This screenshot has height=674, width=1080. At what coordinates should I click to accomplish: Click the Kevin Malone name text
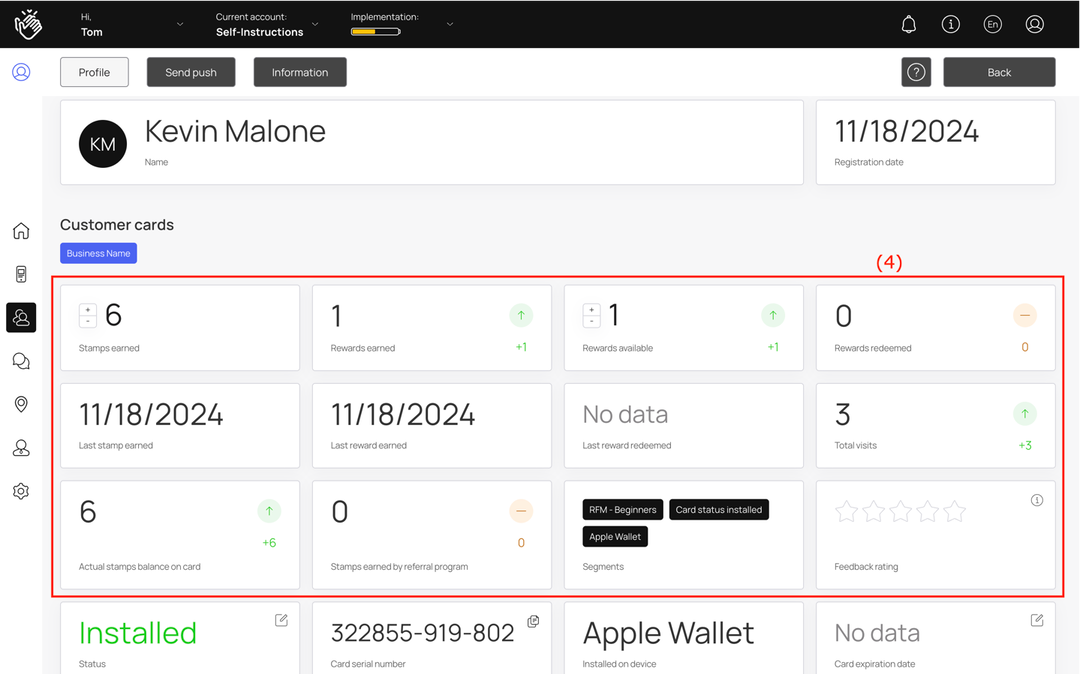(x=235, y=131)
